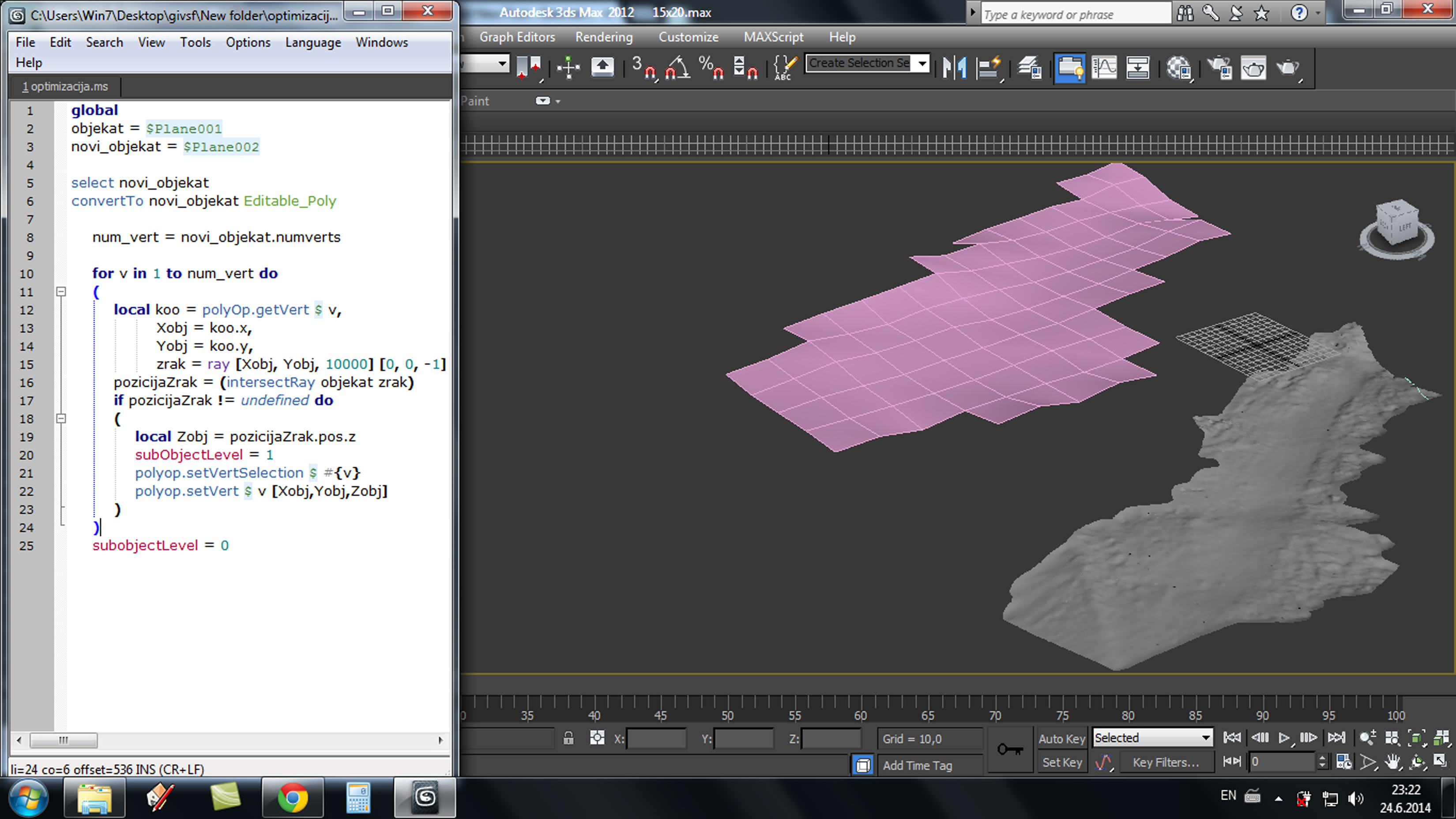
Task: Open Manage Layers dialog
Action: [1030, 67]
